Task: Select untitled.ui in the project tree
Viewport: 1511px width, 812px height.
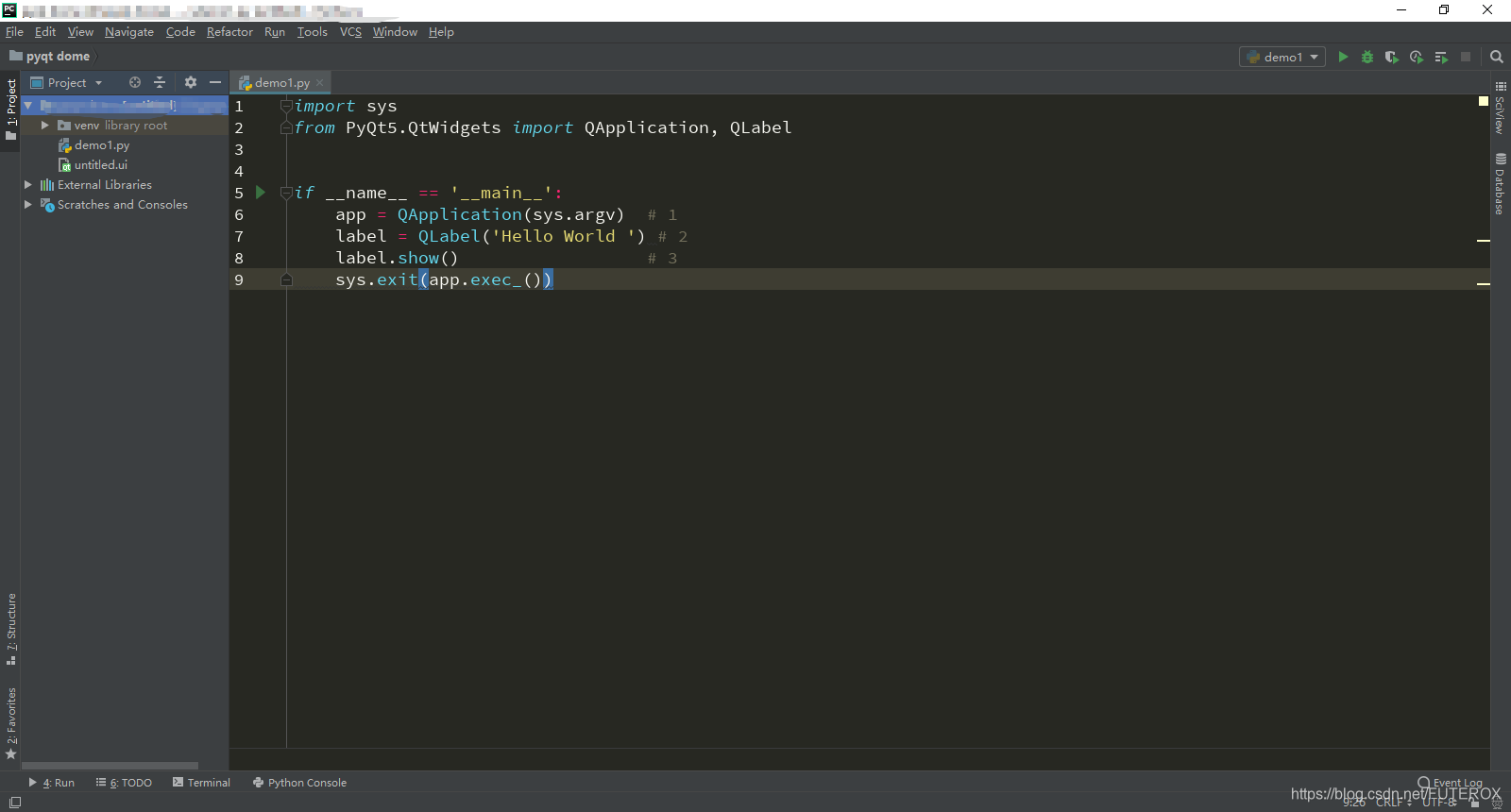Action: point(100,164)
